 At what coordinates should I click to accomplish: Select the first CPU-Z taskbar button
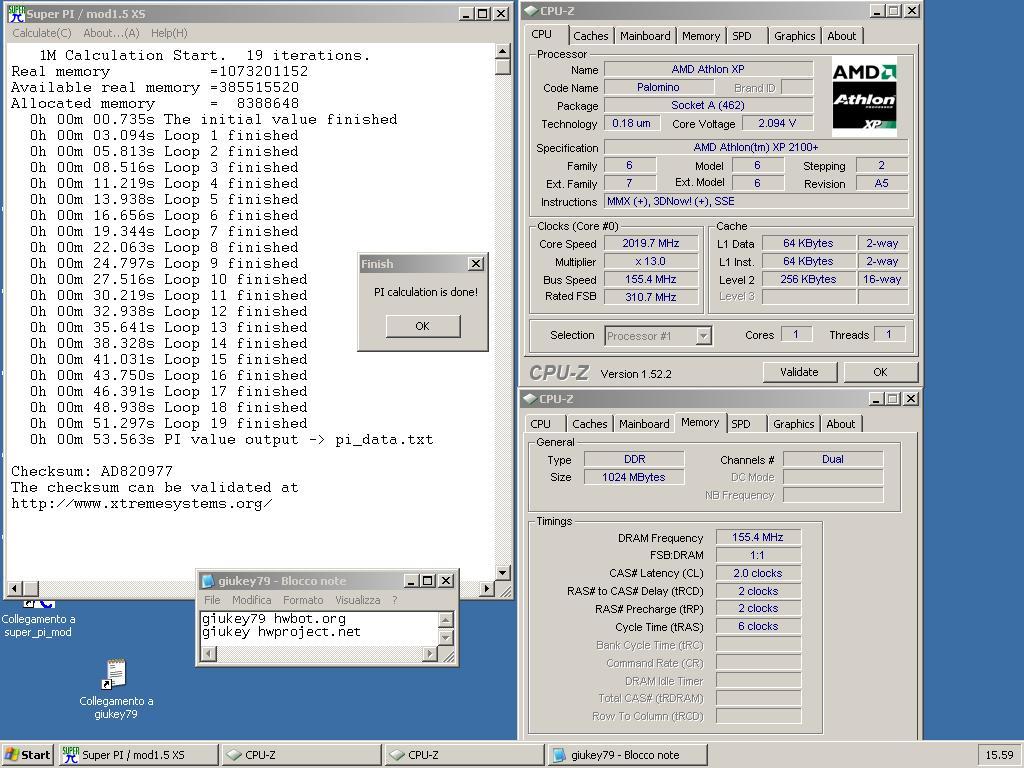click(302, 755)
